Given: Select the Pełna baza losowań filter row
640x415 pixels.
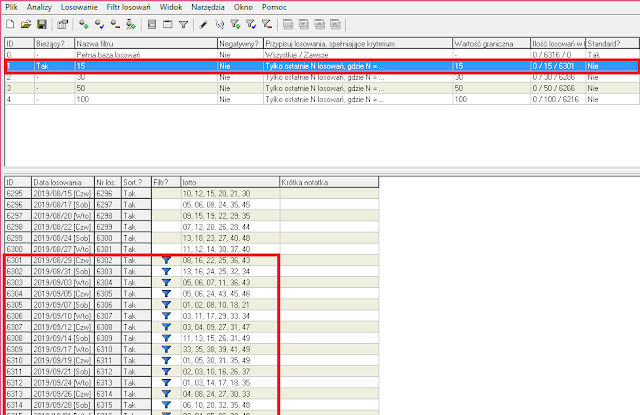Looking at the screenshot, I should (x=322, y=55).
